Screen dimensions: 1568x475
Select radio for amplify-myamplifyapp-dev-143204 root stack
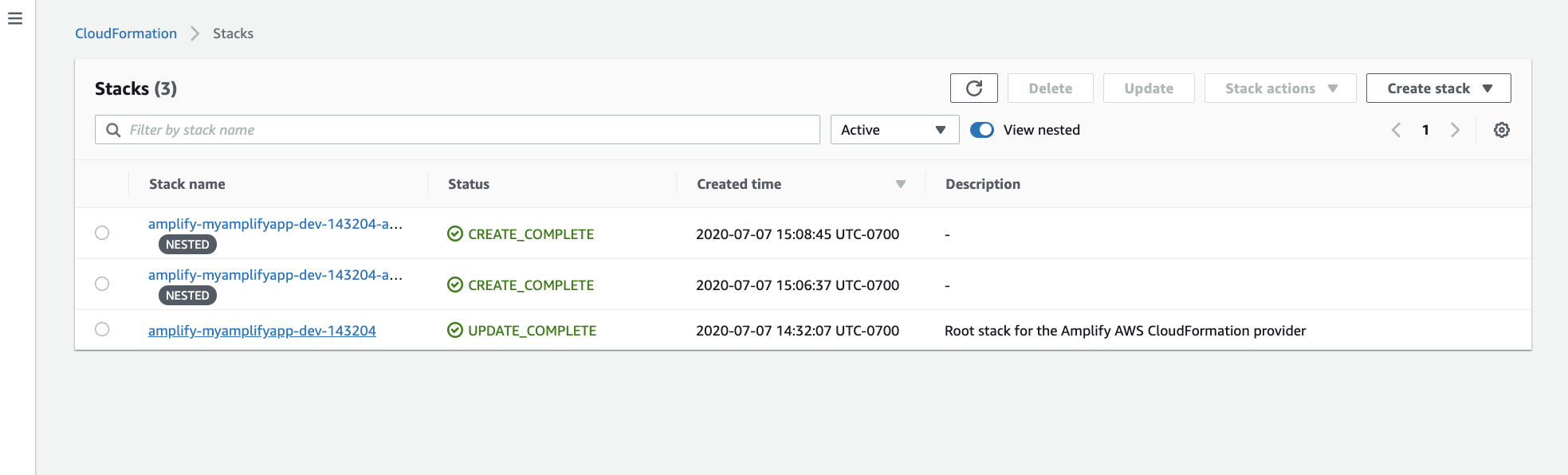click(102, 329)
